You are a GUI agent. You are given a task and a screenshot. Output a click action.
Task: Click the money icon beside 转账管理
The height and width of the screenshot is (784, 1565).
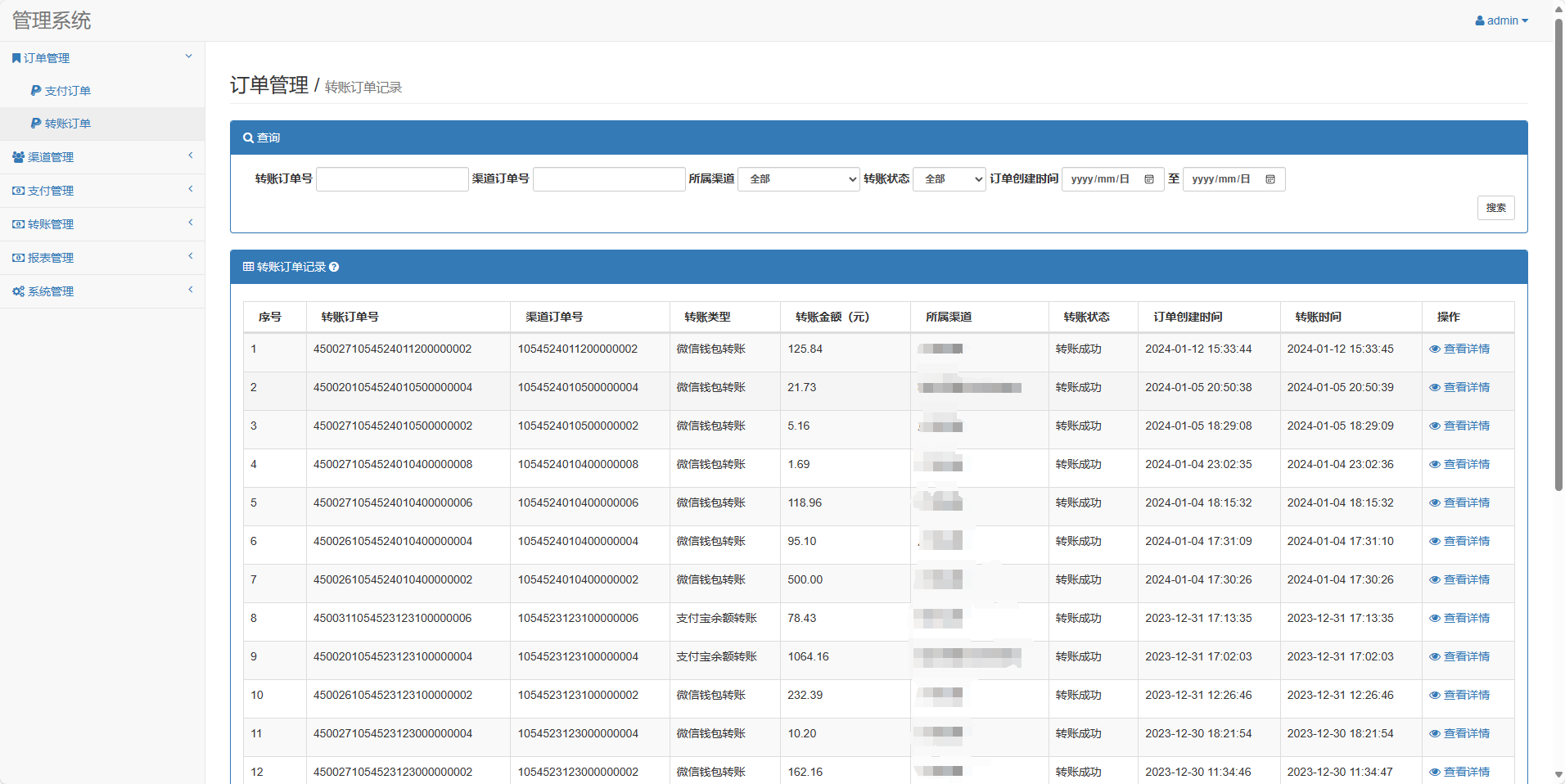tap(18, 224)
